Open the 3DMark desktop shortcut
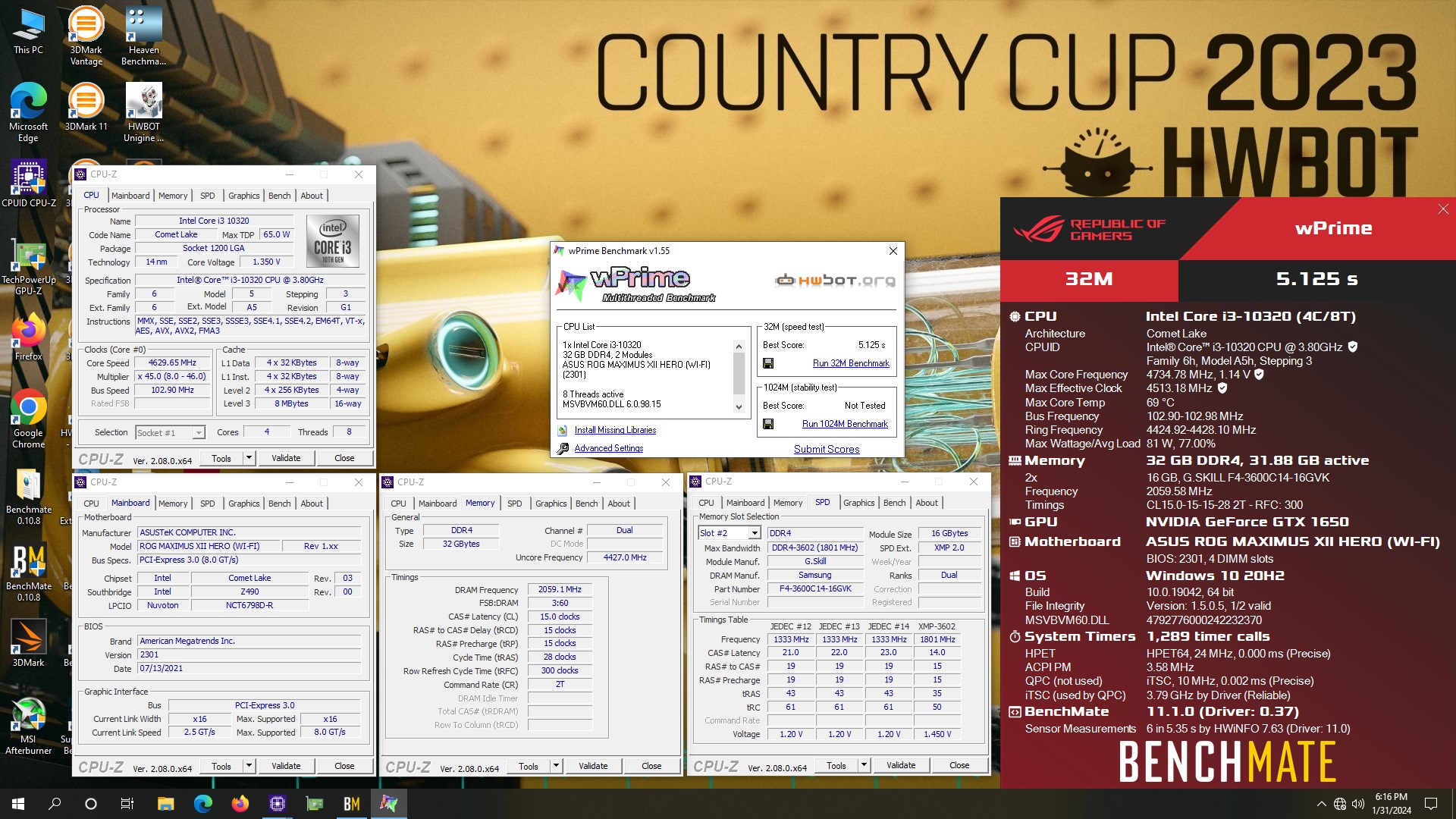The width and height of the screenshot is (1456, 819). point(28,643)
